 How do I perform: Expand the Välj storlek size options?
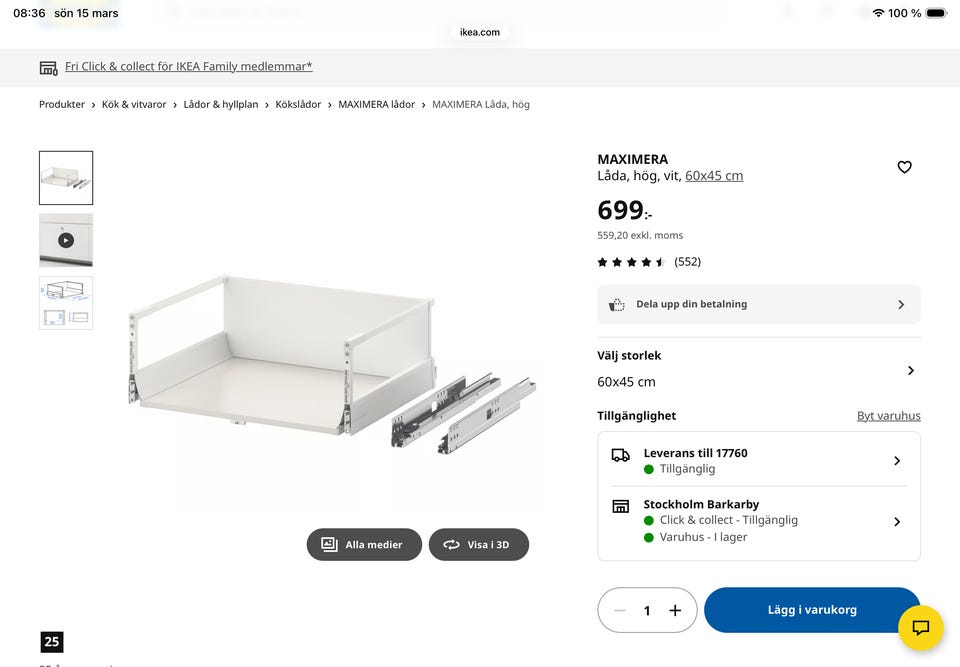point(910,369)
